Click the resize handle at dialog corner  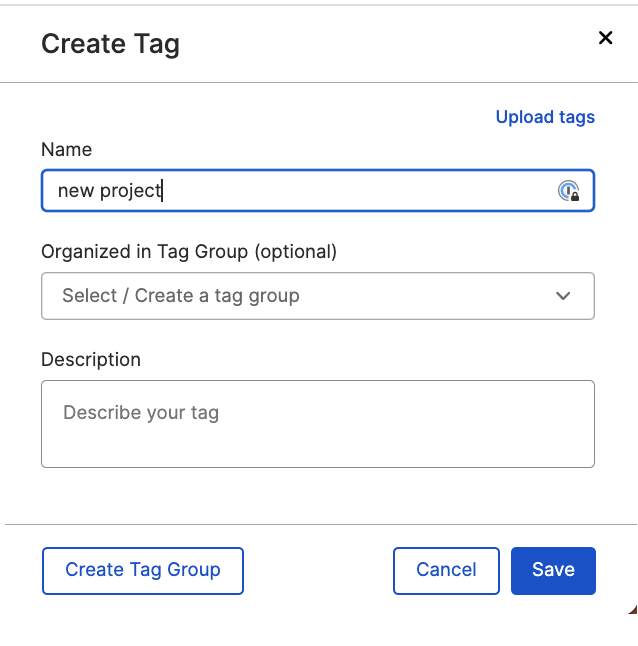(633, 609)
